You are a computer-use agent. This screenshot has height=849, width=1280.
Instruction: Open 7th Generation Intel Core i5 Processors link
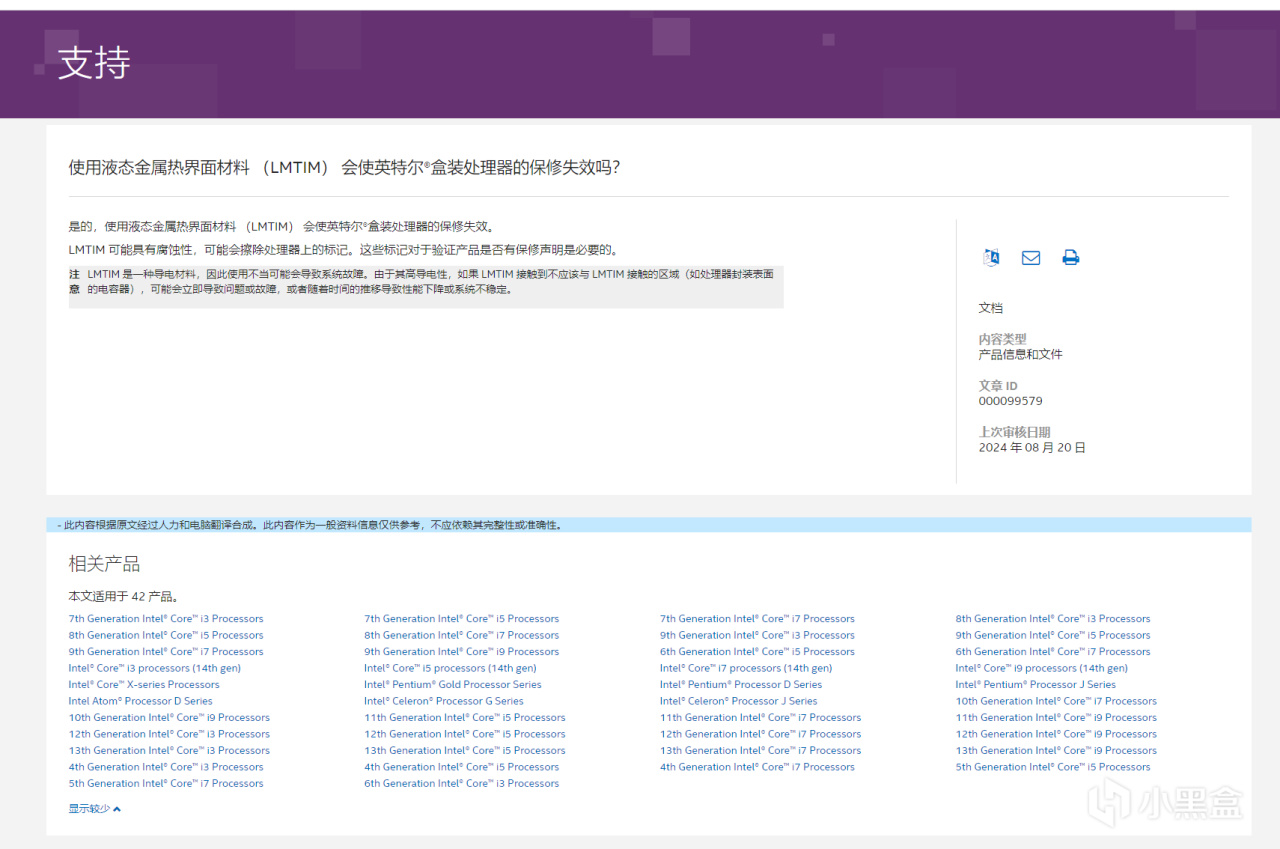tap(461, 619)
